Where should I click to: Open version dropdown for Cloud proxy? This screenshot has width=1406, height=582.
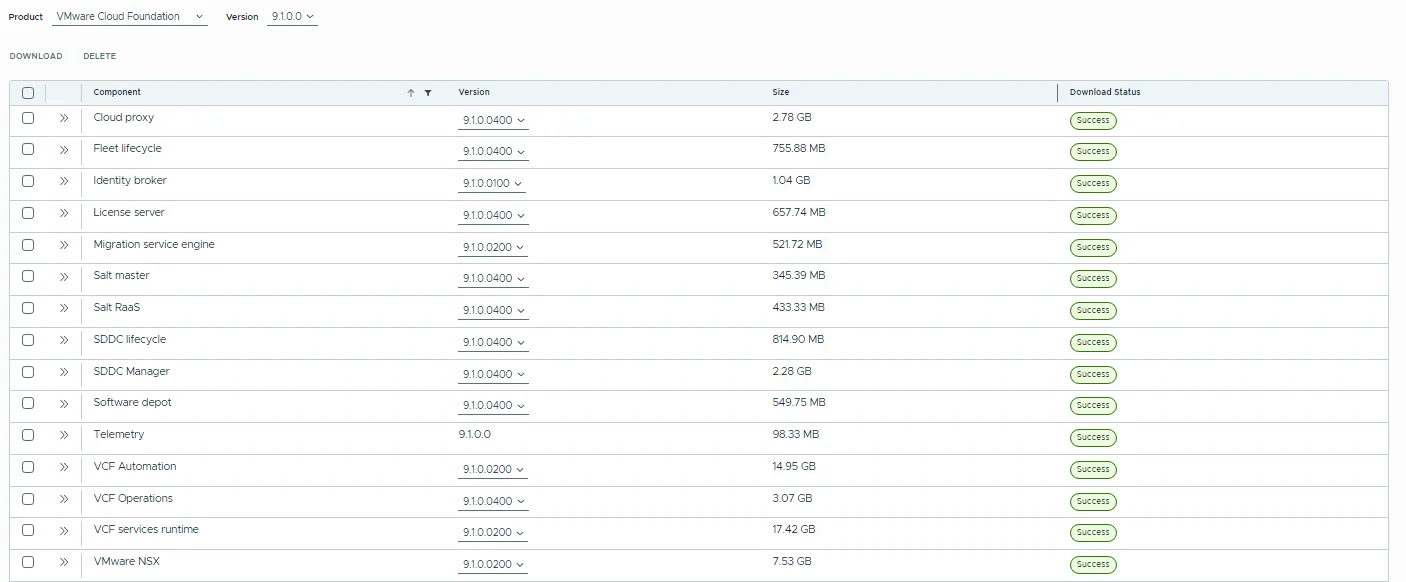pyautogui.click(x=493, y=121)
